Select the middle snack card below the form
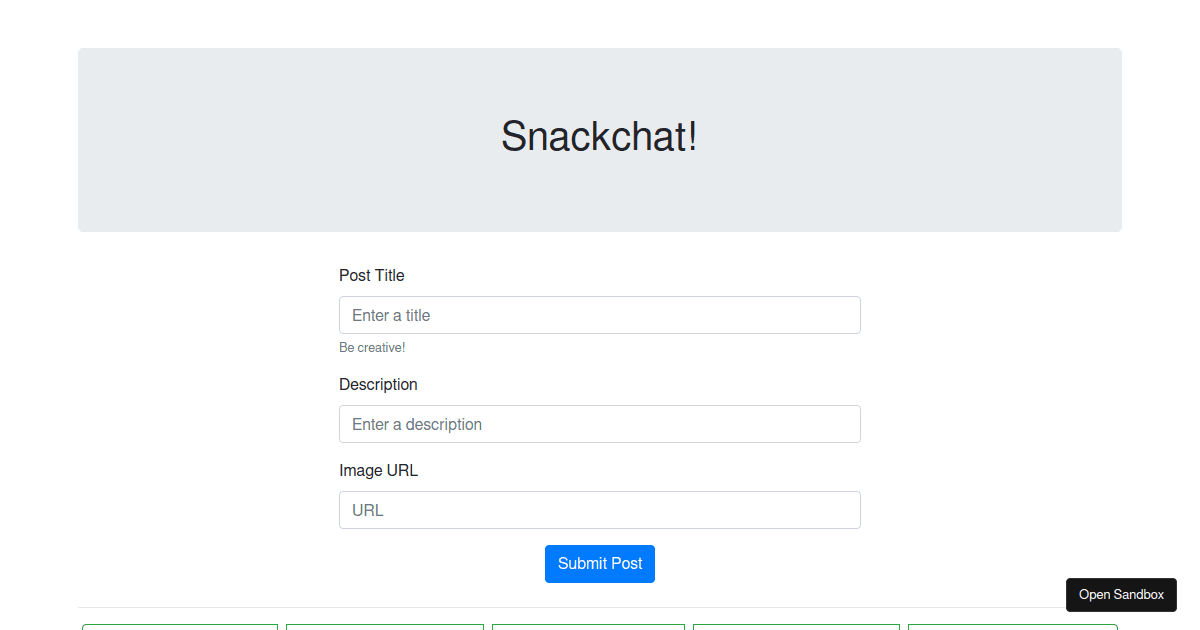Image resolution: width=1200 pixels, height=630 pixels. 588,627
